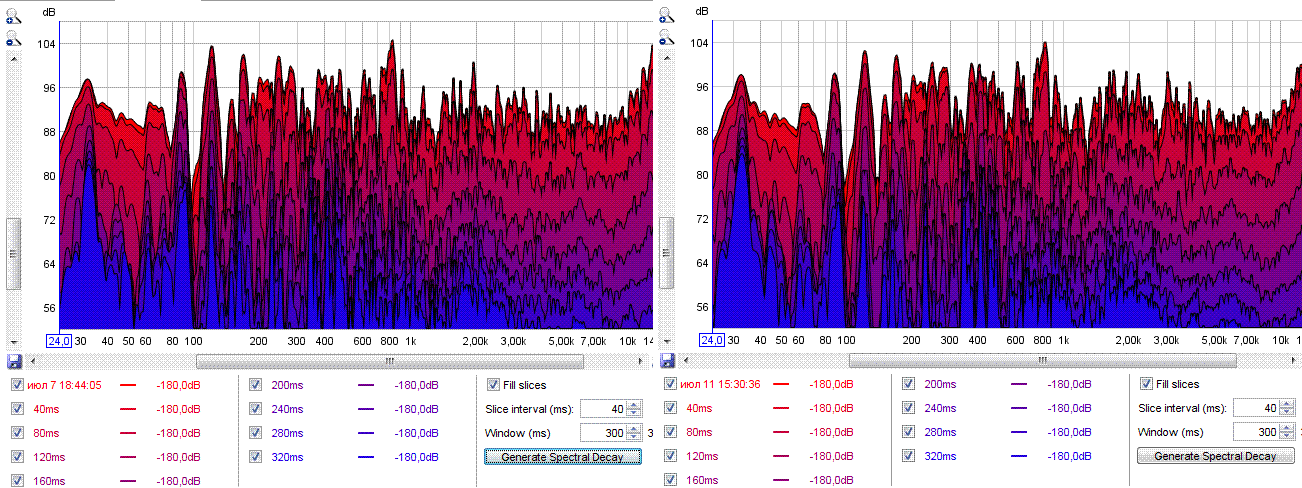Click left graph horizontal scrollbar thumb
This screenshot has width=1302, height=488.
[388, 361]
